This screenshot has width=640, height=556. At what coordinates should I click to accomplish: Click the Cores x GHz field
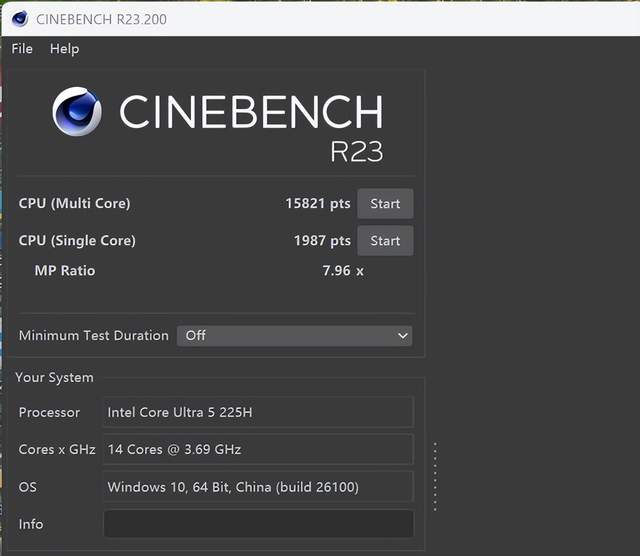[x=258, y=449]
